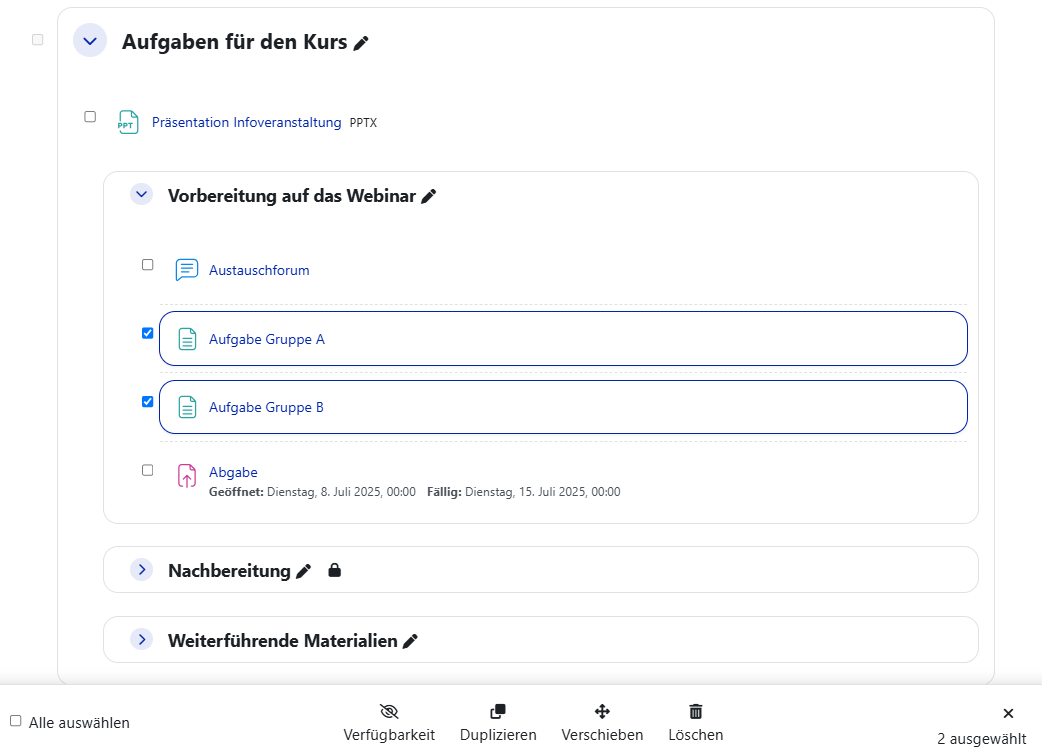Expand Weiterführende Materialien subsection
This screenshot has width=1042, height=756.
(x=142, y=639)
